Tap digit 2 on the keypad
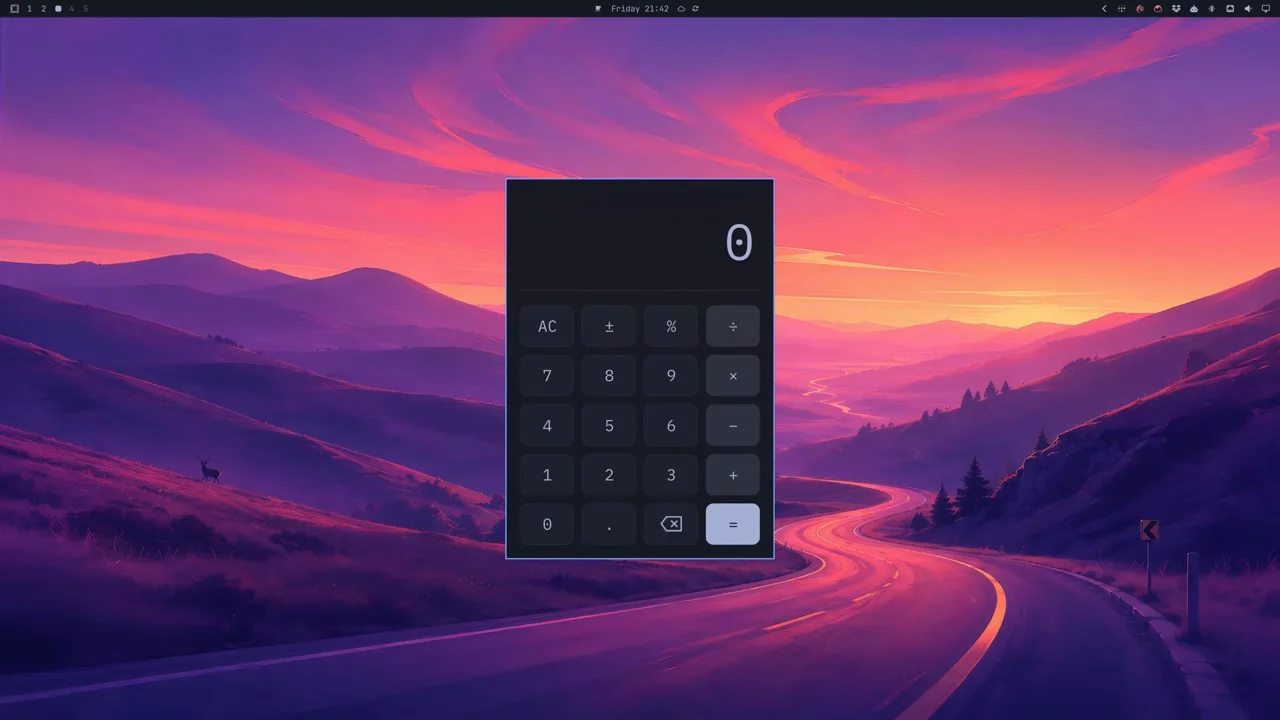The image size is (1280, 720). (609, 475)
